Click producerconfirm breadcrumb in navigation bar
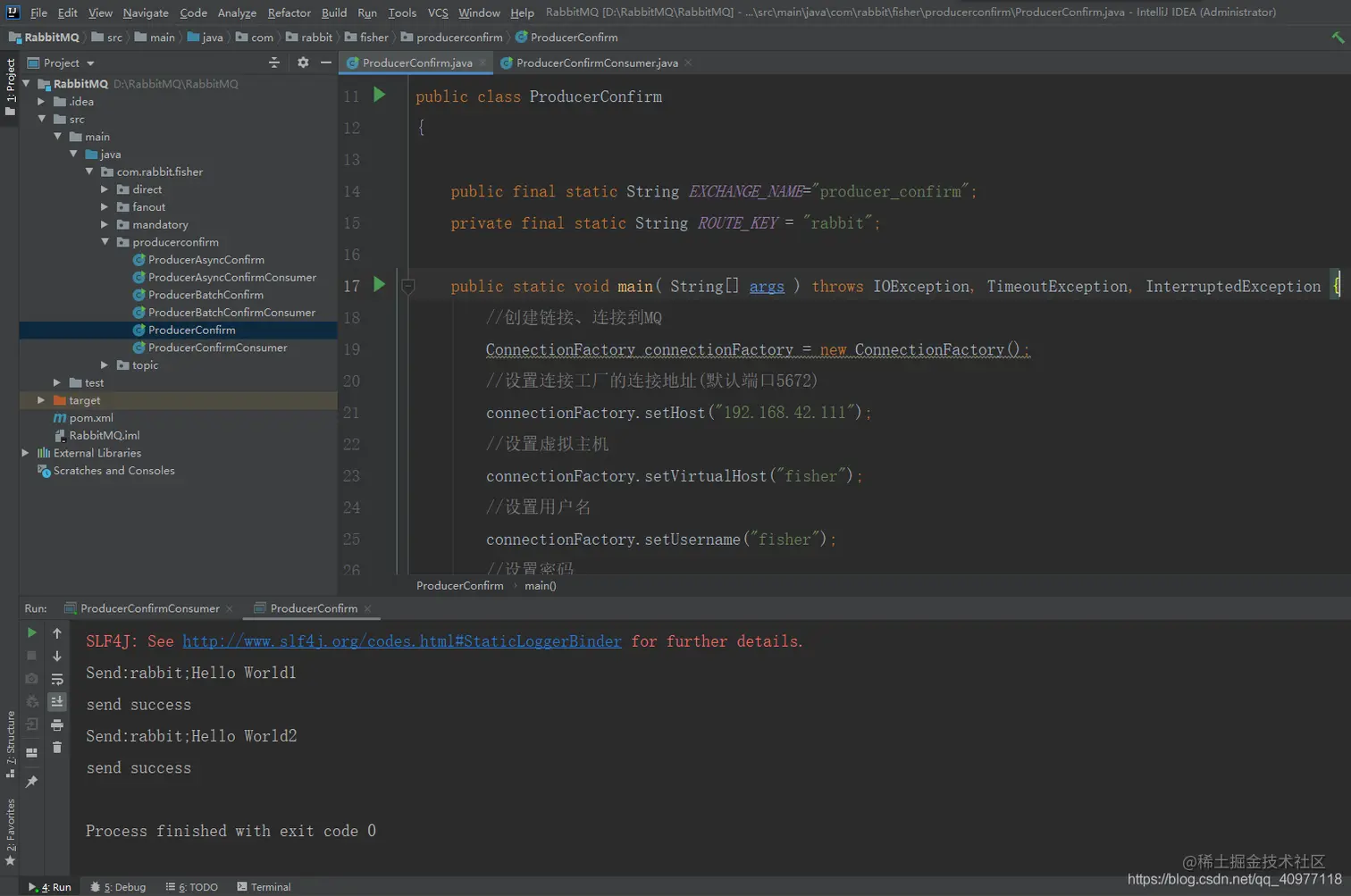 (x=452, y=37)
